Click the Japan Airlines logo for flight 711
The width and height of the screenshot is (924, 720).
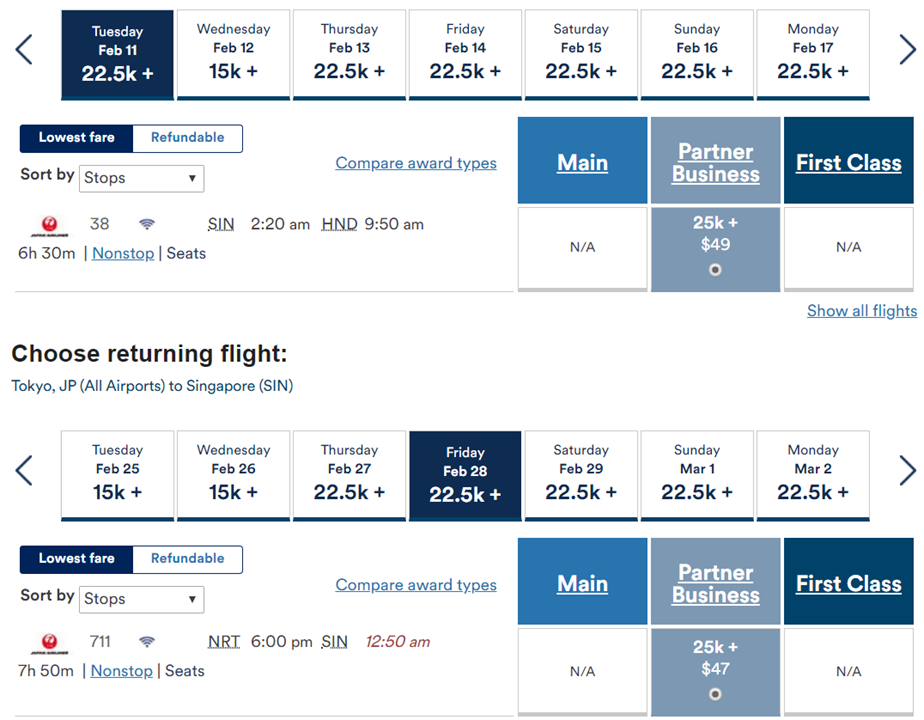(x=50, y=643)
